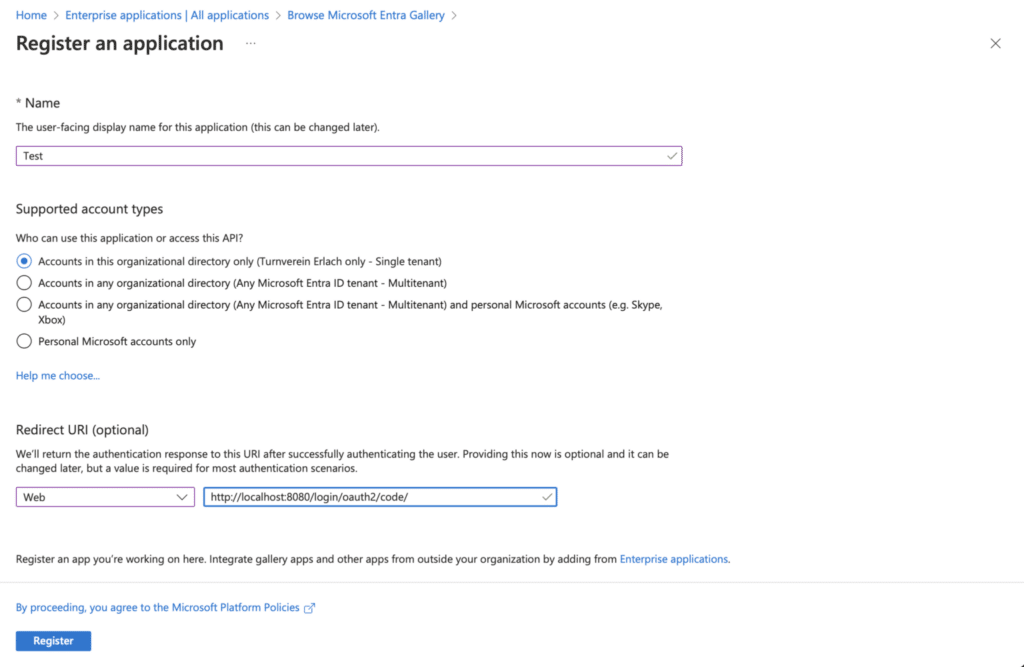Image resolution: width=1024 pixels, height=667 pixels.
Task: Open the ellipsis more options menu
Action: tap(251, 43)
